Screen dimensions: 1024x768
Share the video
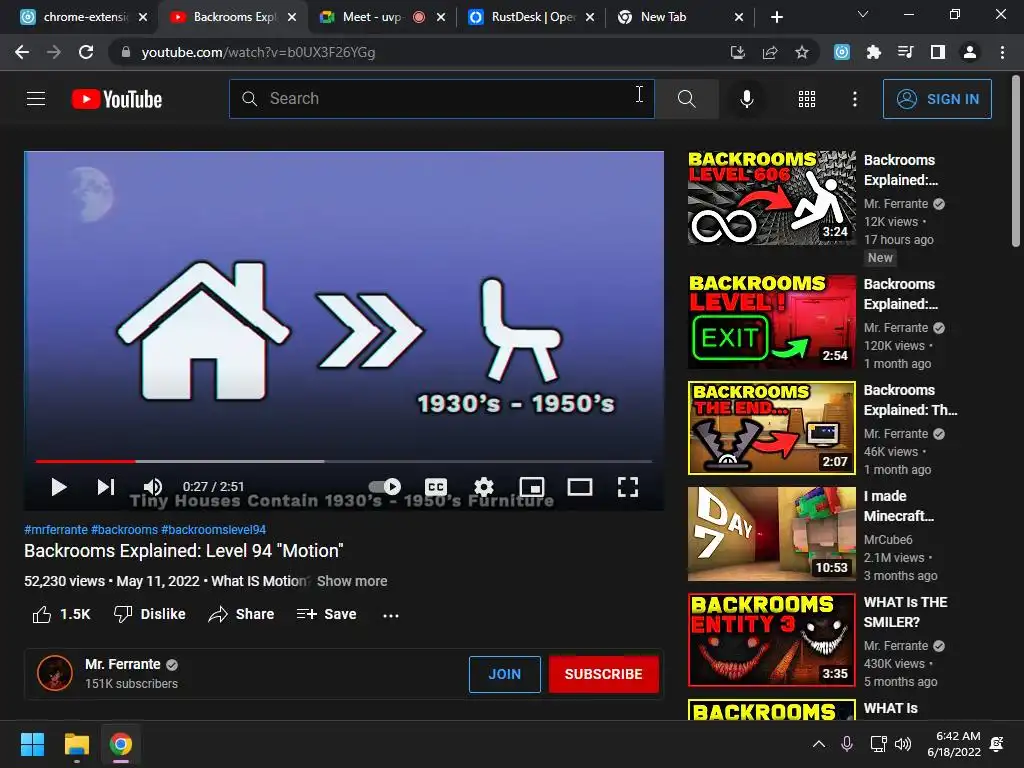(241, 615)
